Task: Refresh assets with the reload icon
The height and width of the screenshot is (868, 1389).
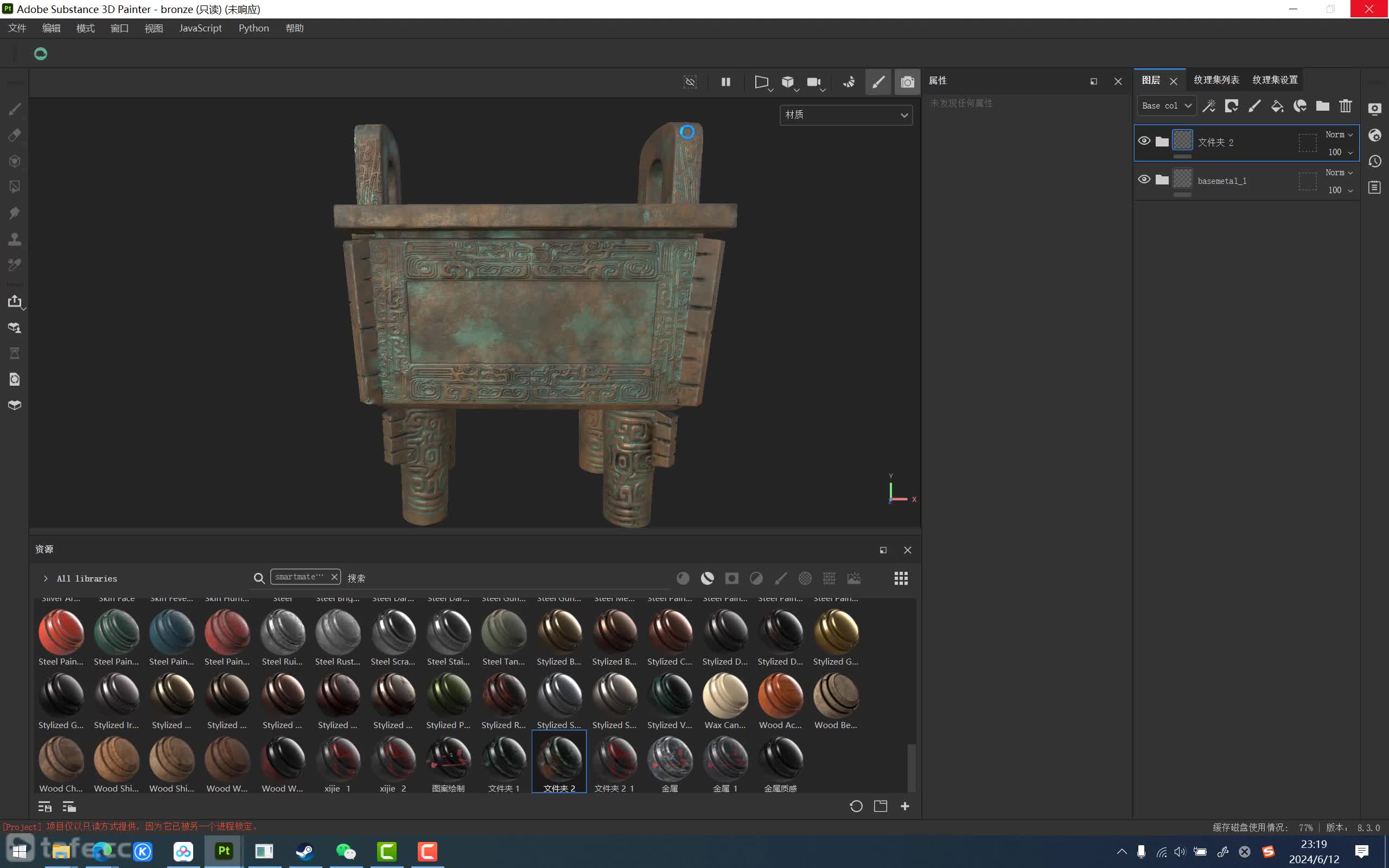Action: pos(856,807)
